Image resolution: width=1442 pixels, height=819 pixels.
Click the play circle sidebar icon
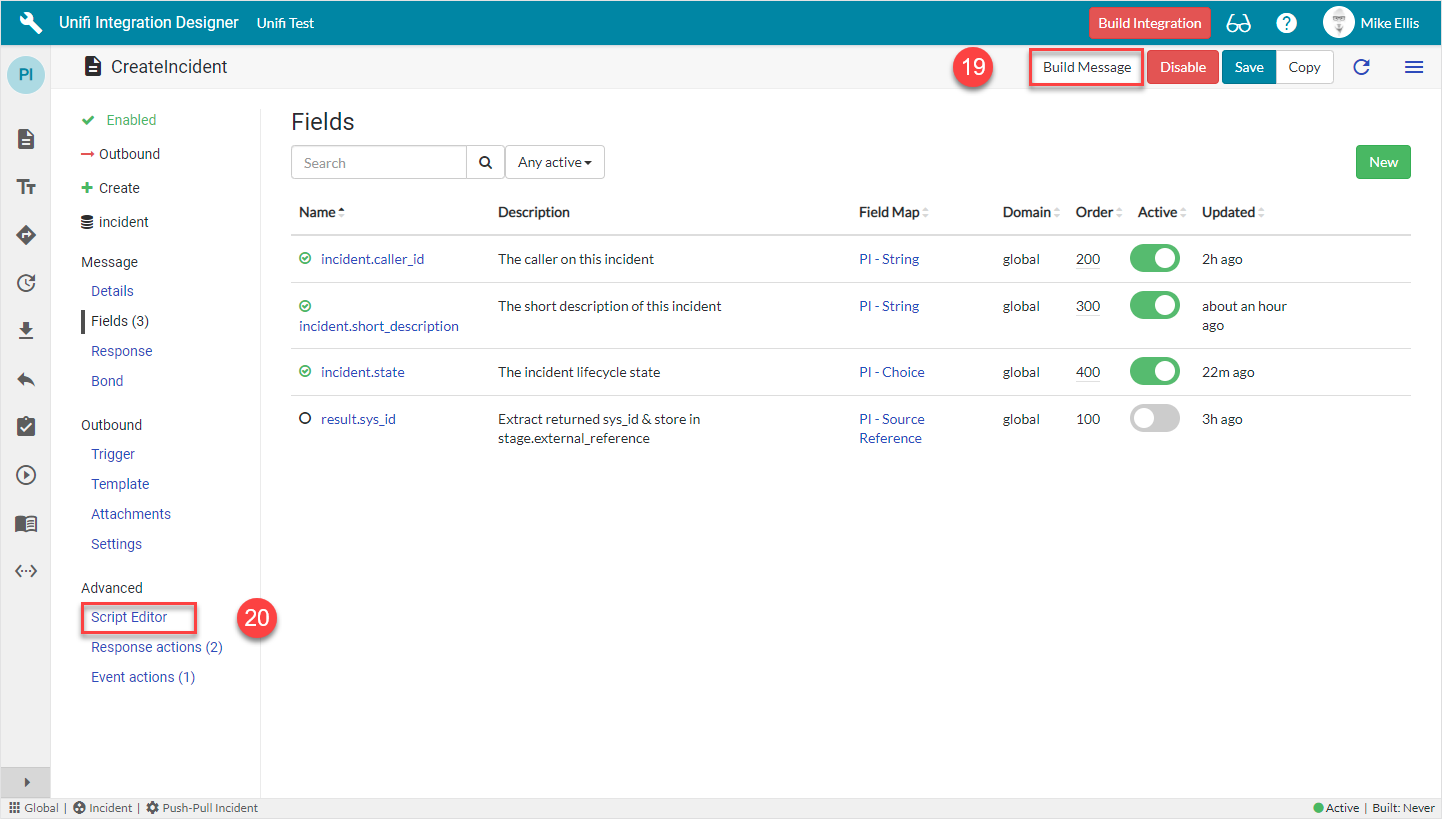26,475
